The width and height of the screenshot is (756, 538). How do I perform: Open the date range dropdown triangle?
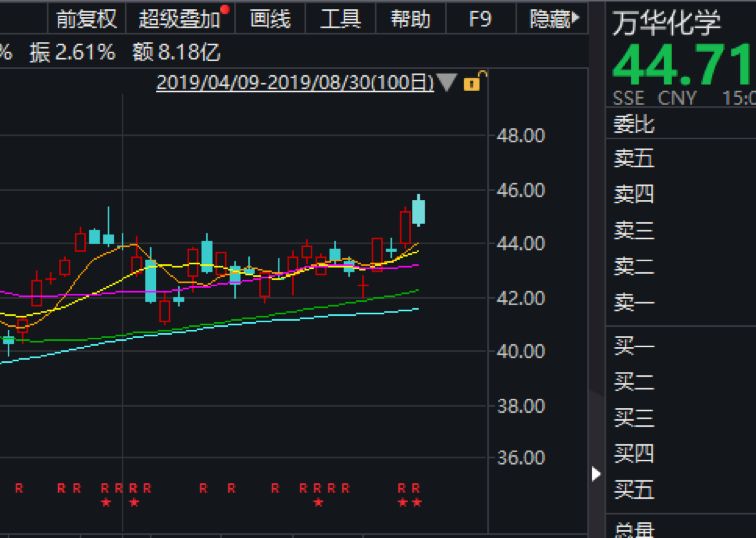pyautogui.click(x=446, y=82)
